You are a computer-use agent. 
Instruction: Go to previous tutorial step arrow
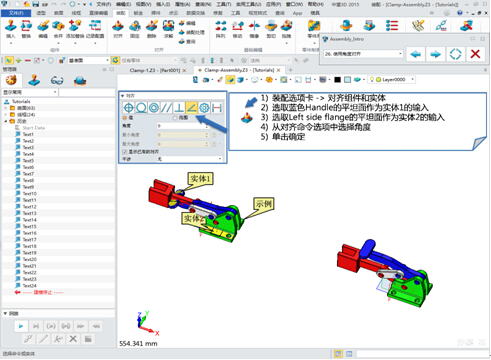(x=416, y=54)
